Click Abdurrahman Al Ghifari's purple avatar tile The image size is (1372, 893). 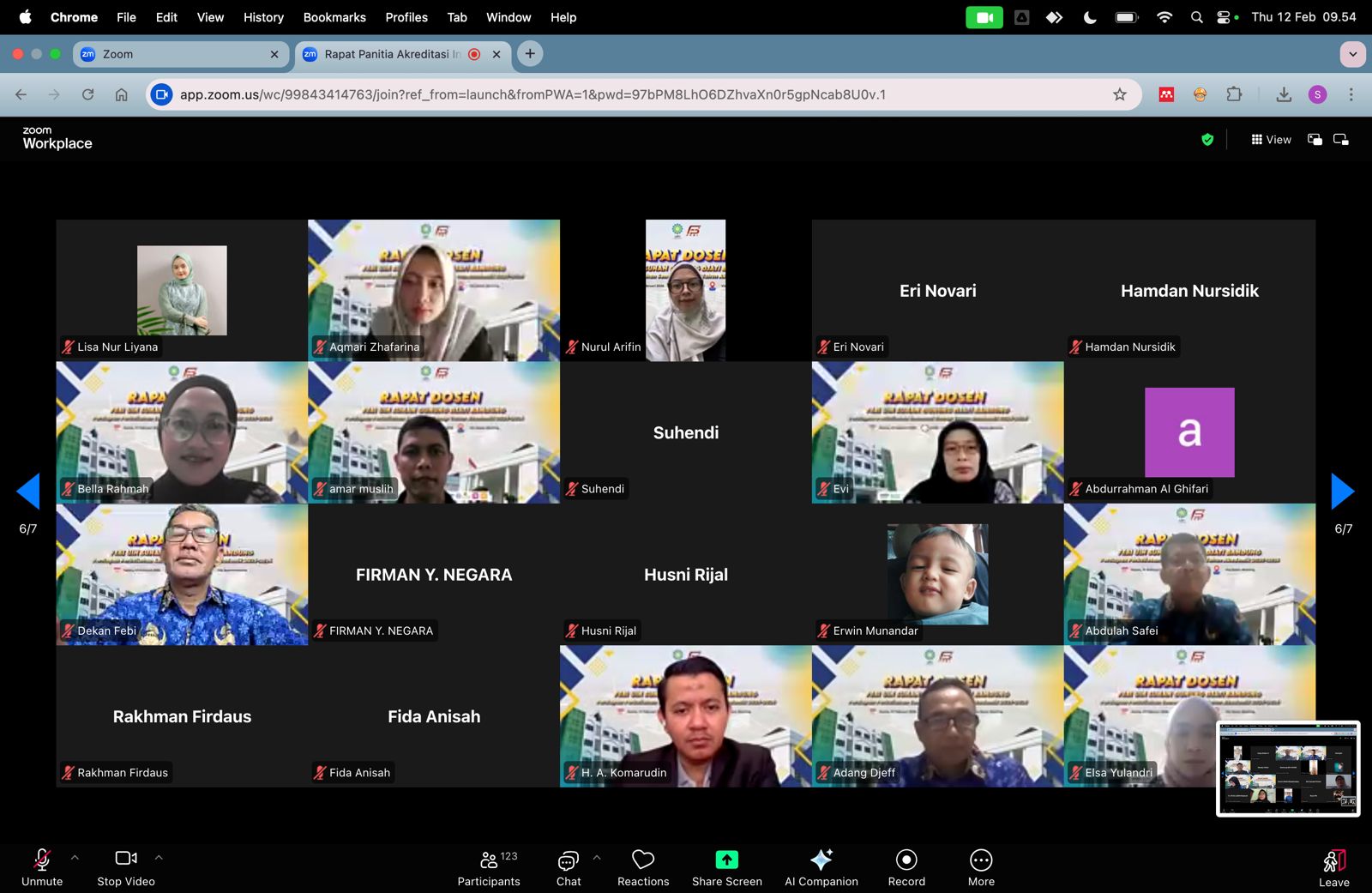(x=1189, y=432)
